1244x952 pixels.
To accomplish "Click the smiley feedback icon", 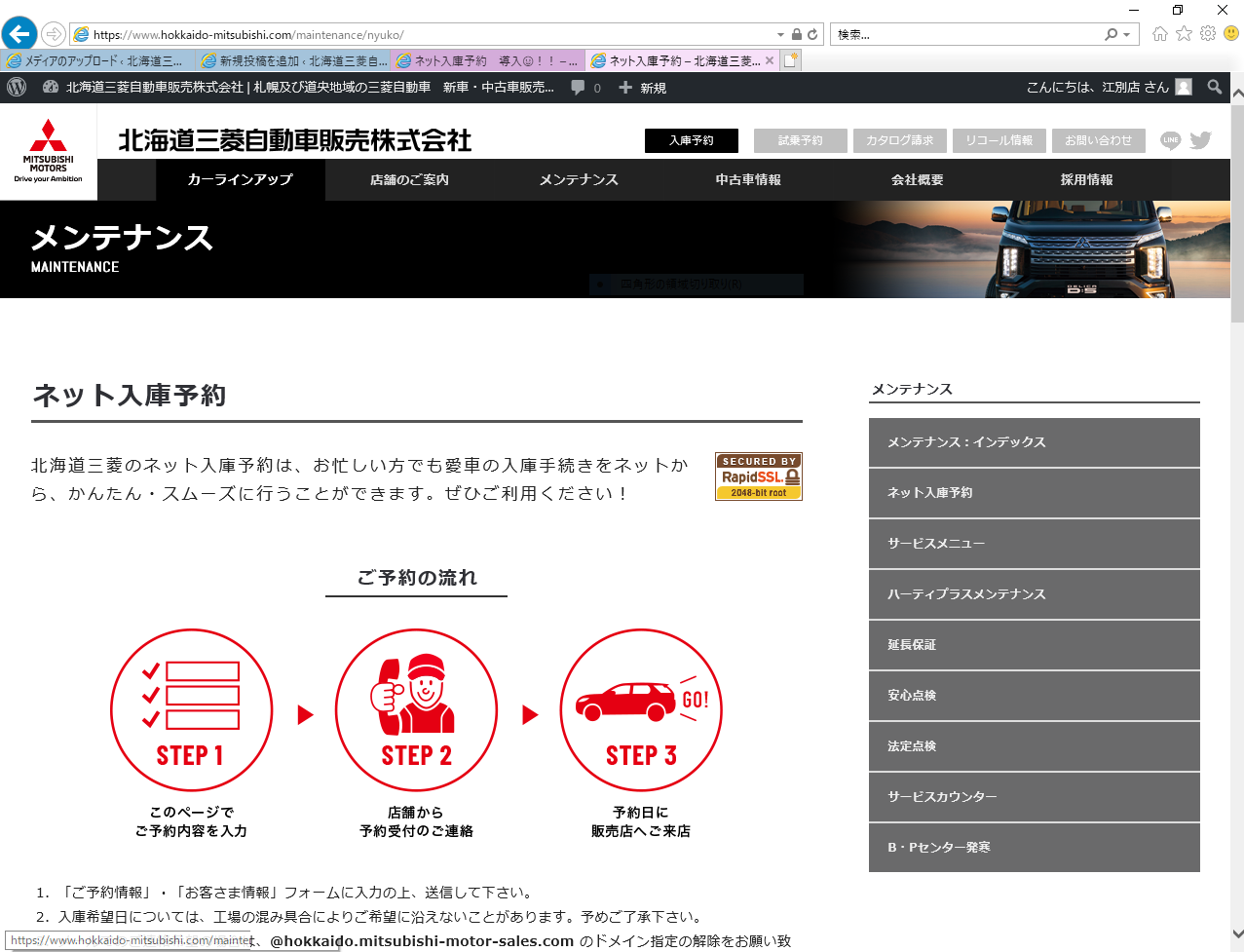I will (1231, 34).
